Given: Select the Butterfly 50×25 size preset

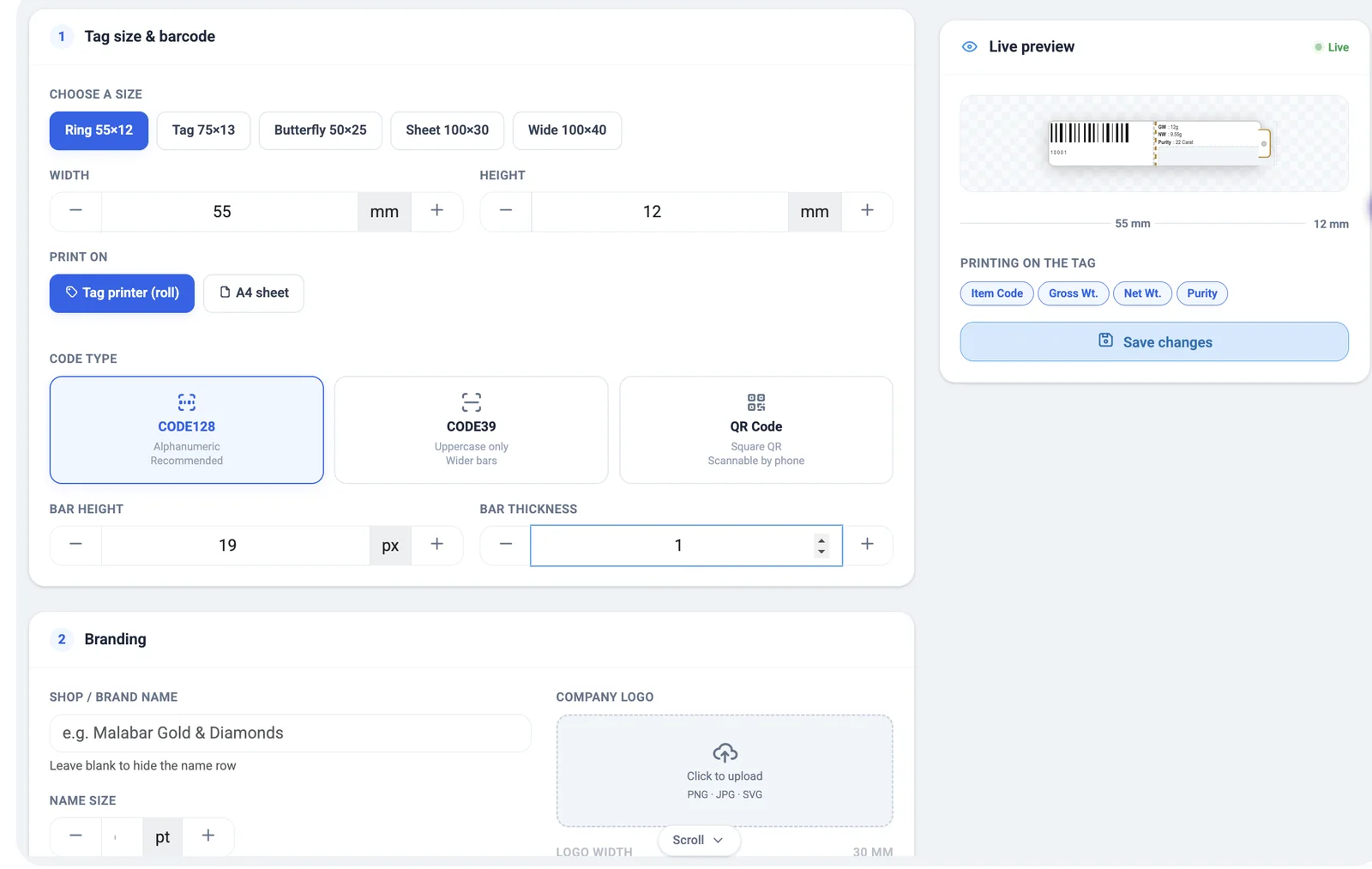Looking at the screenshot, I should 321,130.
